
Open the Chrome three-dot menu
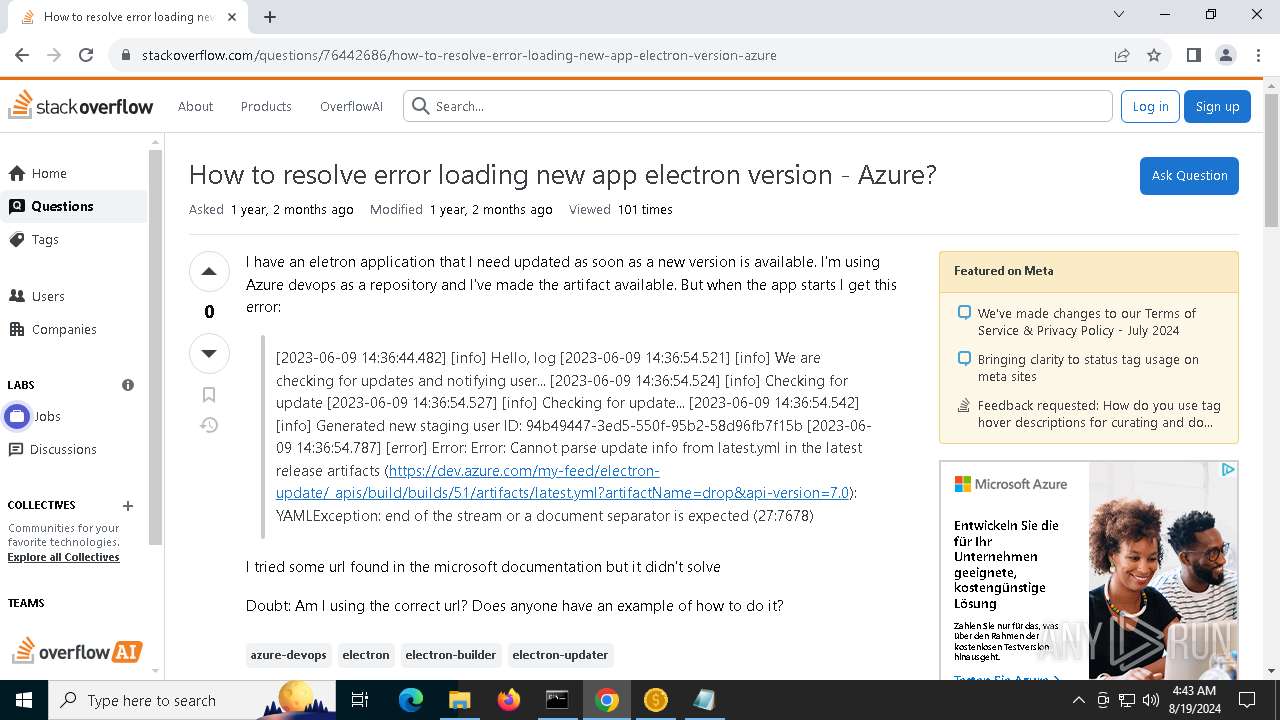pos(1257,55)
